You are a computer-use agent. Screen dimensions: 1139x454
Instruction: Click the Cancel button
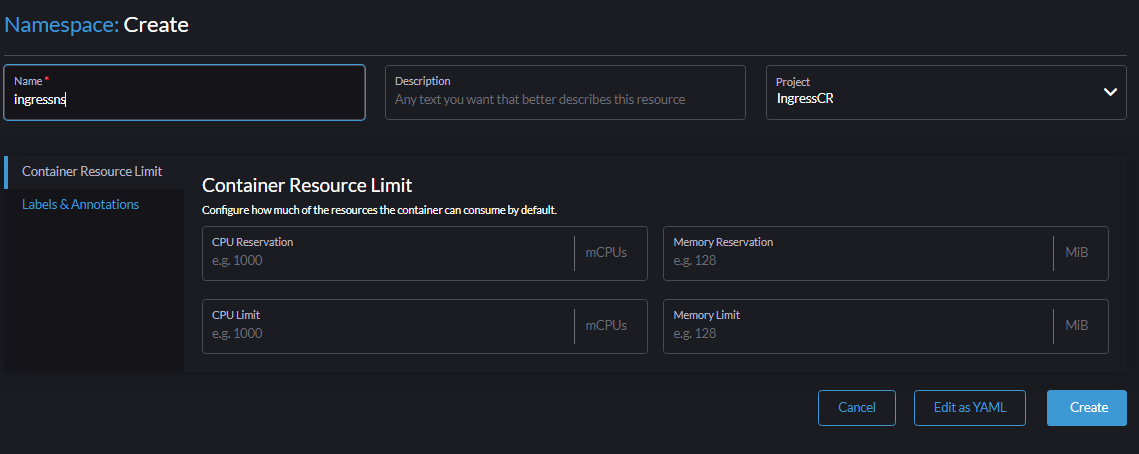(856, 408)
